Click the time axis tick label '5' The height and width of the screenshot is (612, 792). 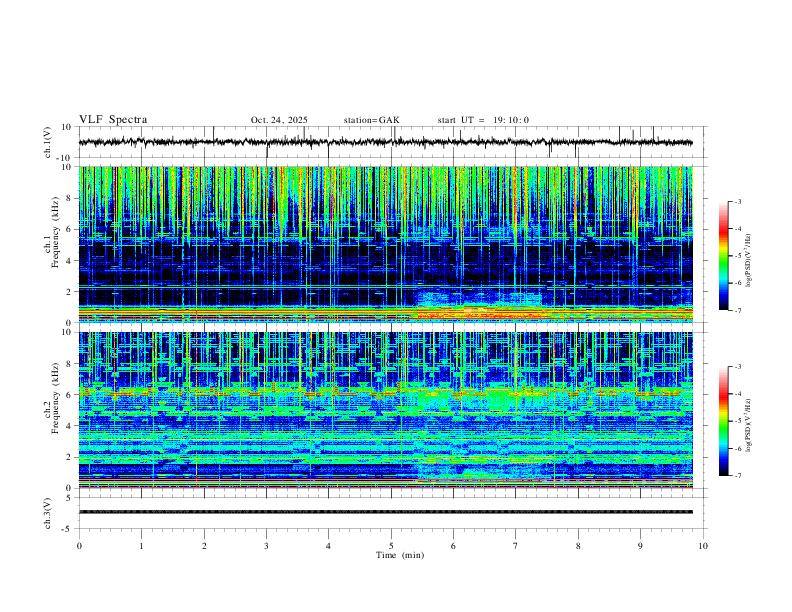(x=391, y=546)
